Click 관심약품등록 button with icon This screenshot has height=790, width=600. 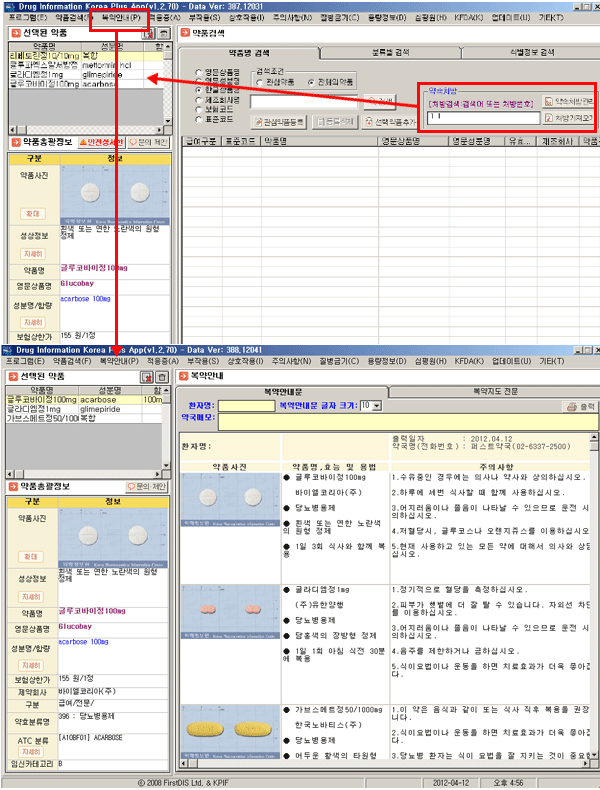pyautogui.click(x=279, y=122)
